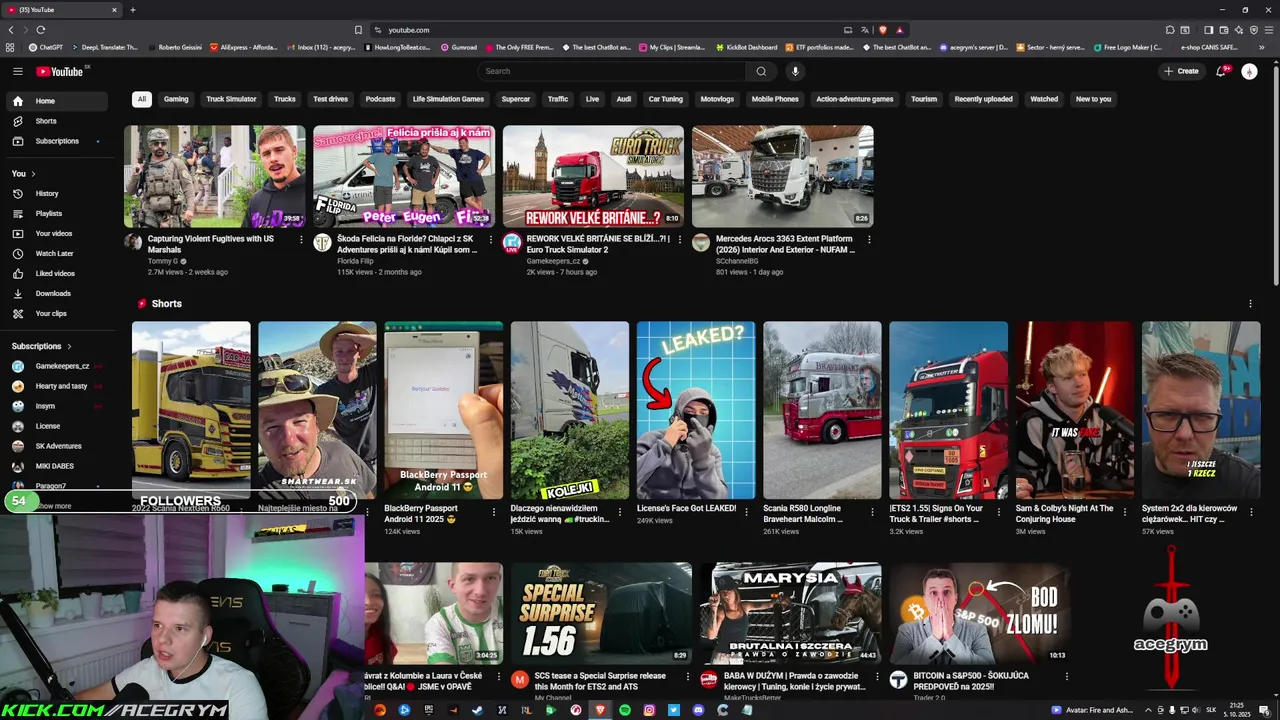This screenshot has width=1280, height=720.
Task: Expand the You section chevron
Action: pos(35,174)
